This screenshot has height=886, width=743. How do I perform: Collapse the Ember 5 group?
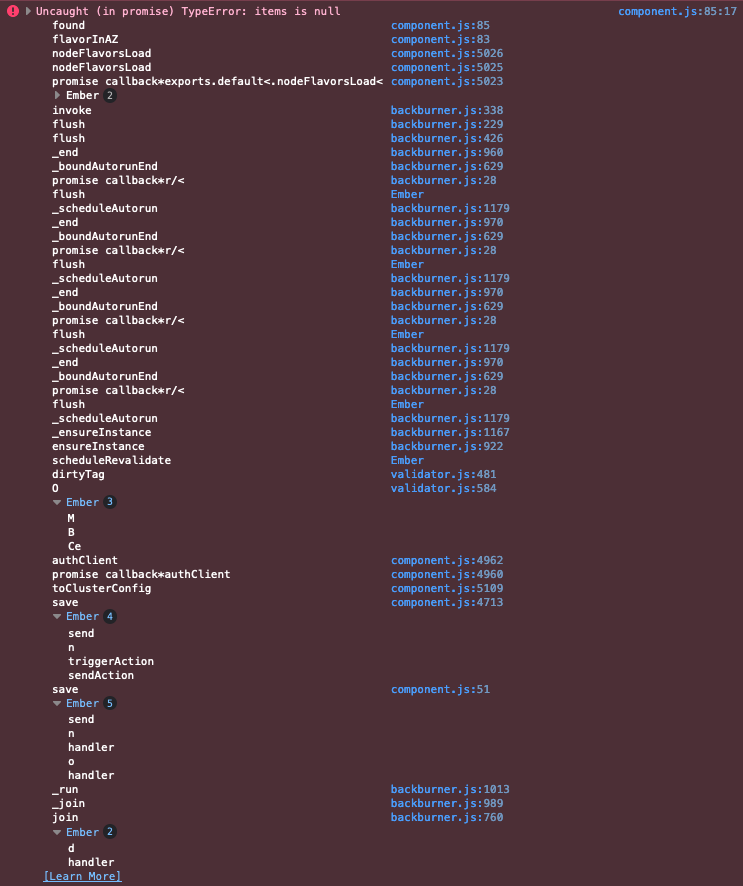point(58,703)
